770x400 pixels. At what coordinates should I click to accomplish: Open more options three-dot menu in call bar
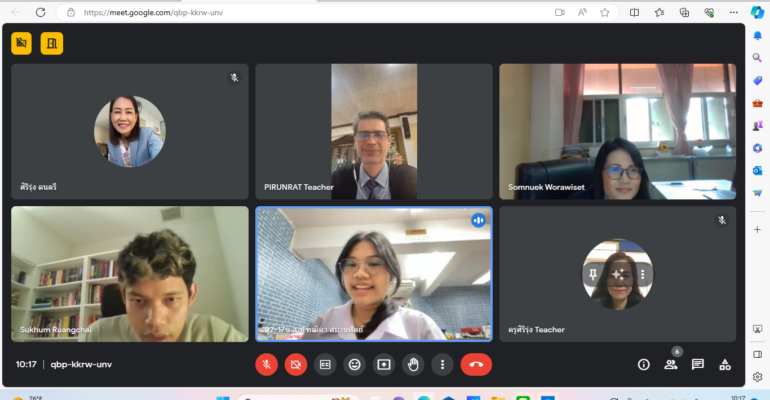coord(441,365)
